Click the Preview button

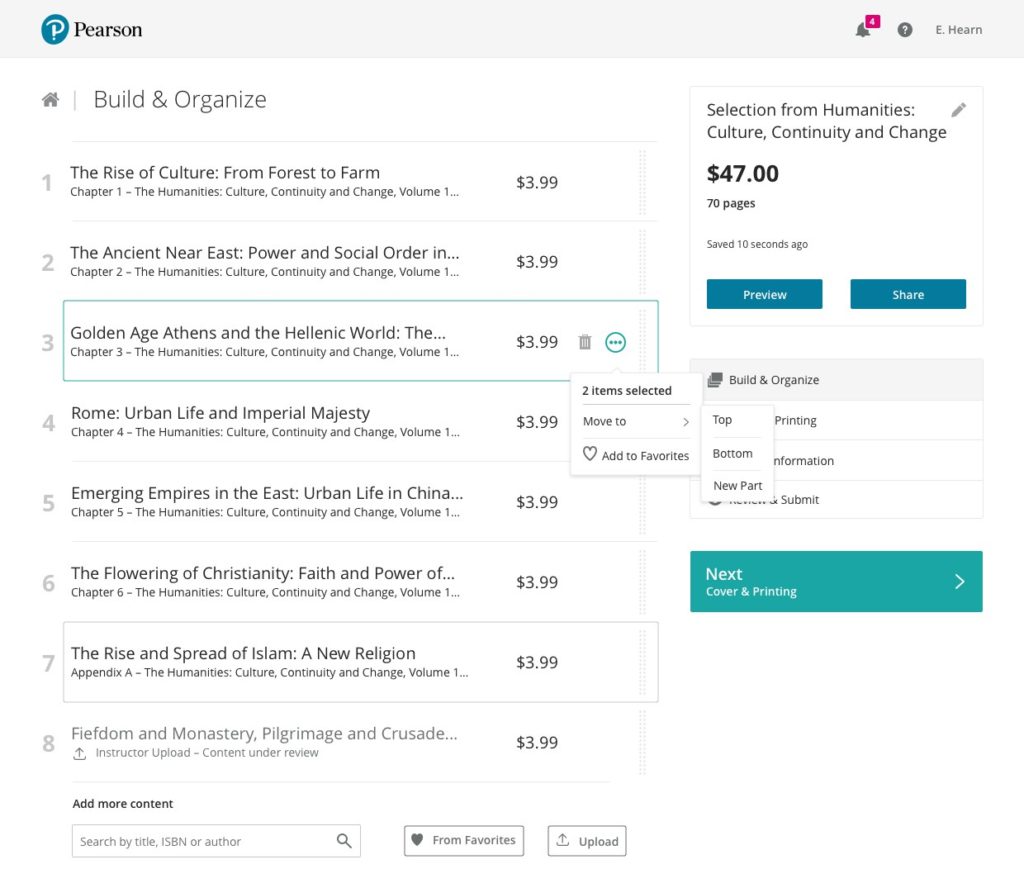(764, 294)
